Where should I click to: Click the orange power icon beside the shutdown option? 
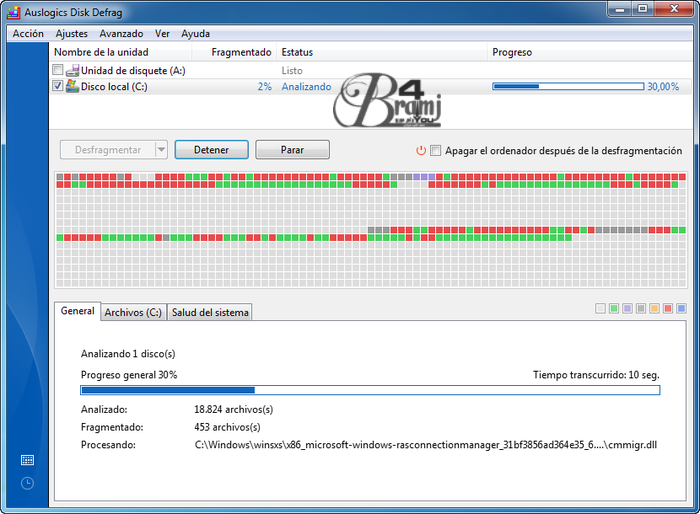click(x=421, y=150)
